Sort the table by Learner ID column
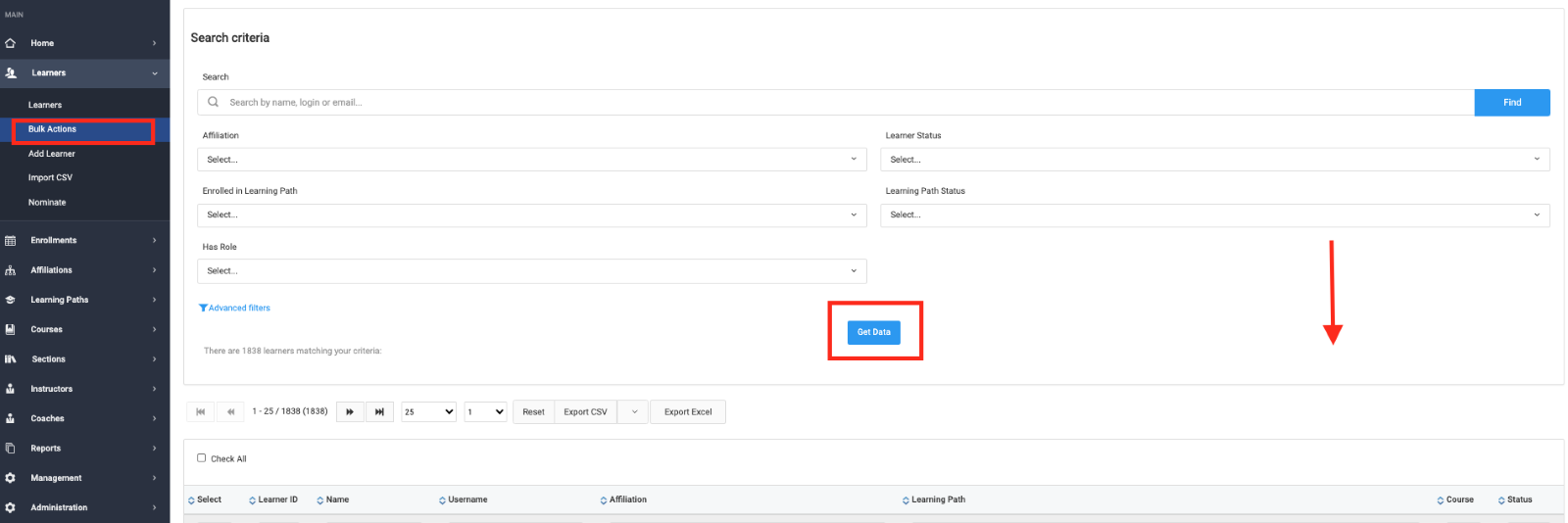Viewport: 1568px width, 523px height. pos(277,499)
